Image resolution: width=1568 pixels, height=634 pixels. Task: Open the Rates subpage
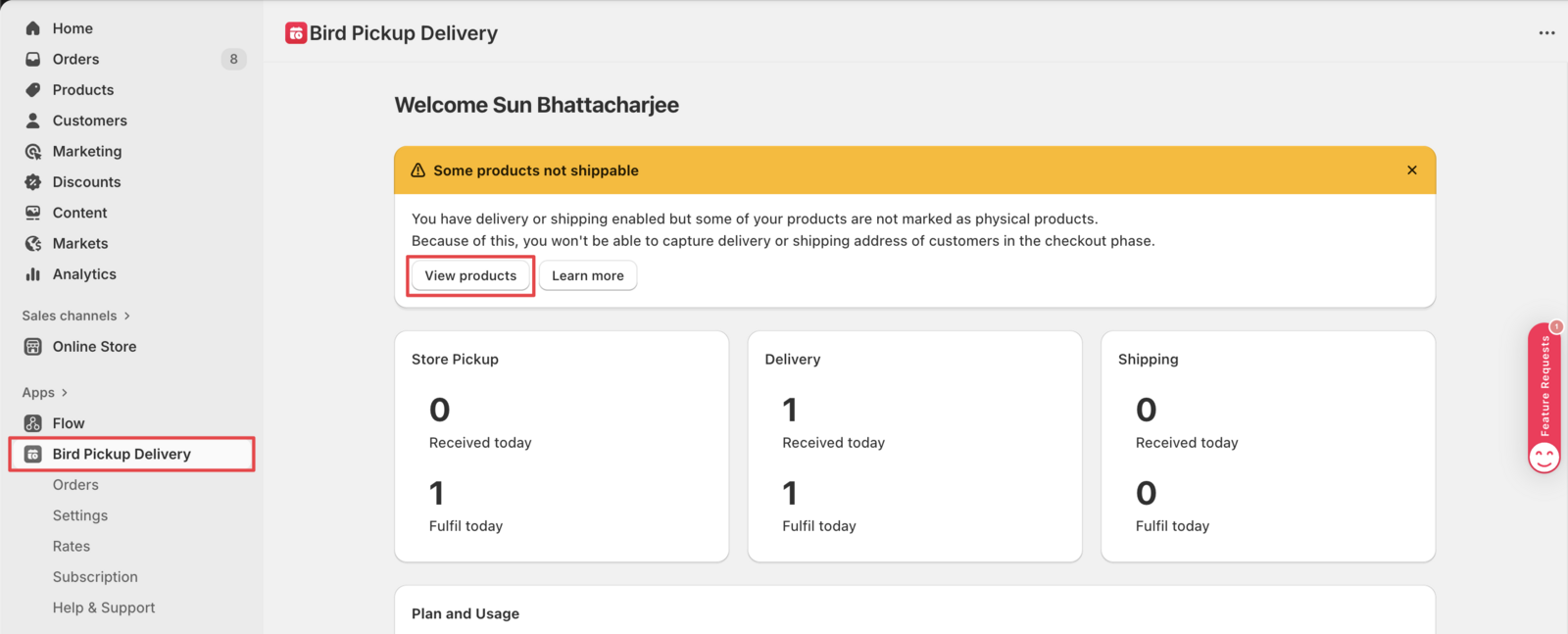point(72,546)
